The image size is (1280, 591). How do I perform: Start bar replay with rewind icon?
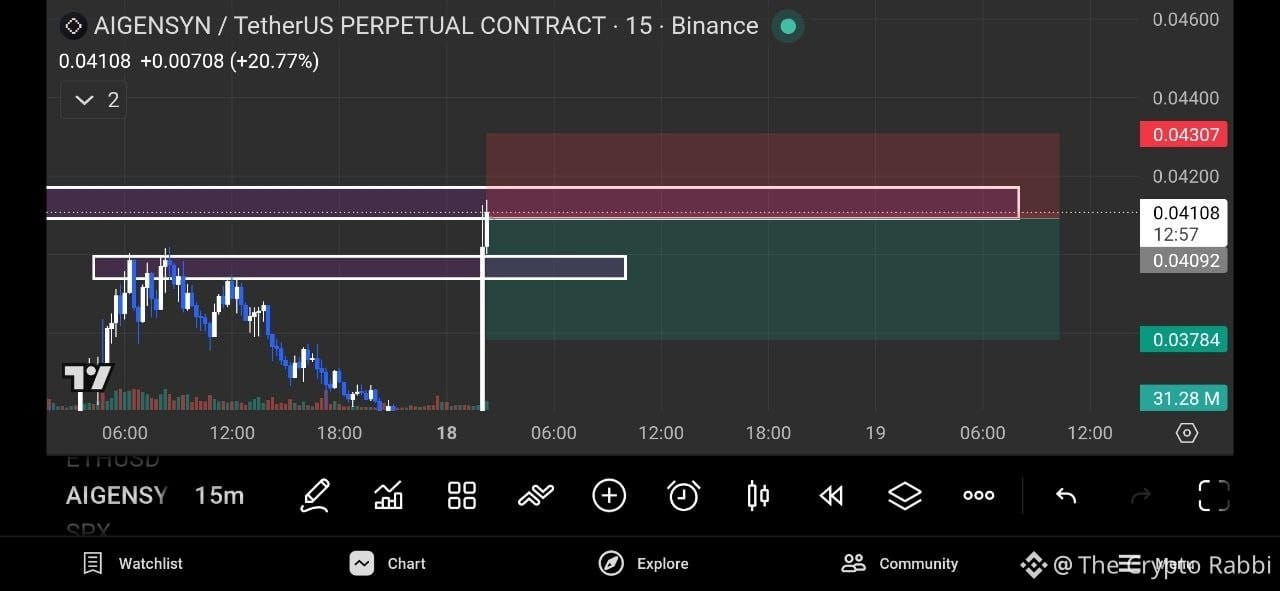coord(831,495)
